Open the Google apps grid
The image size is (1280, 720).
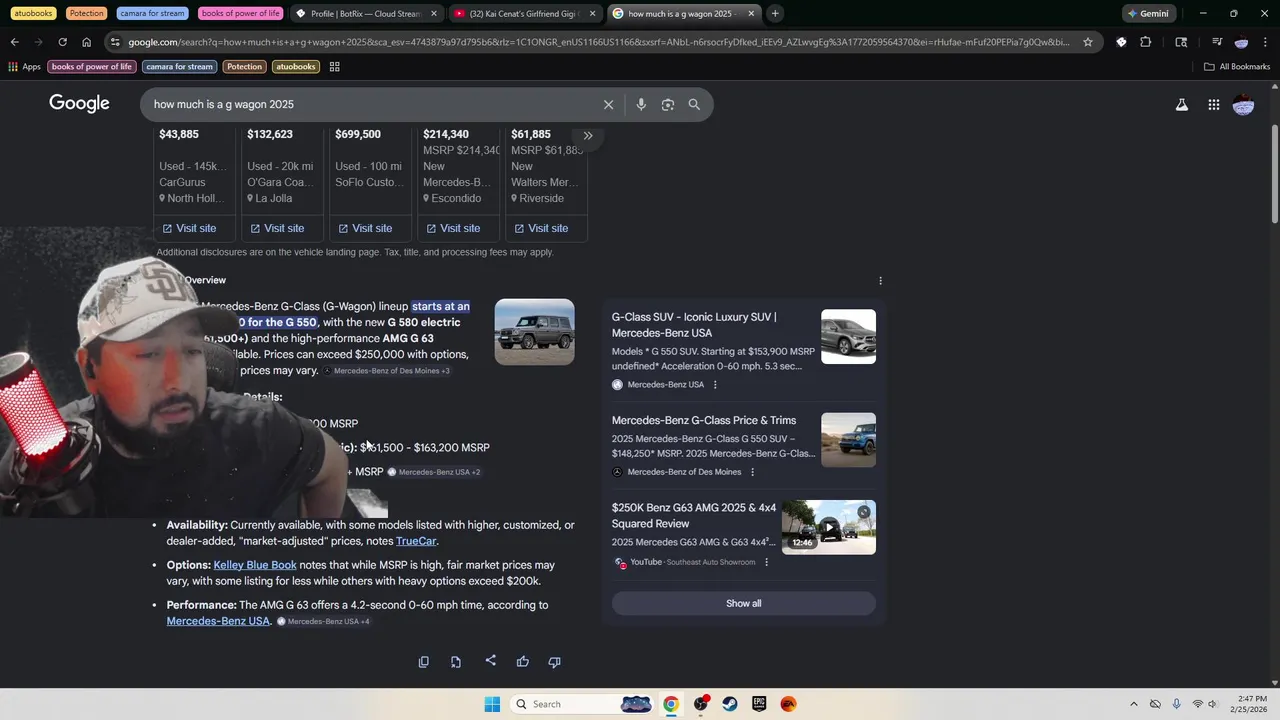[1213, 104]
